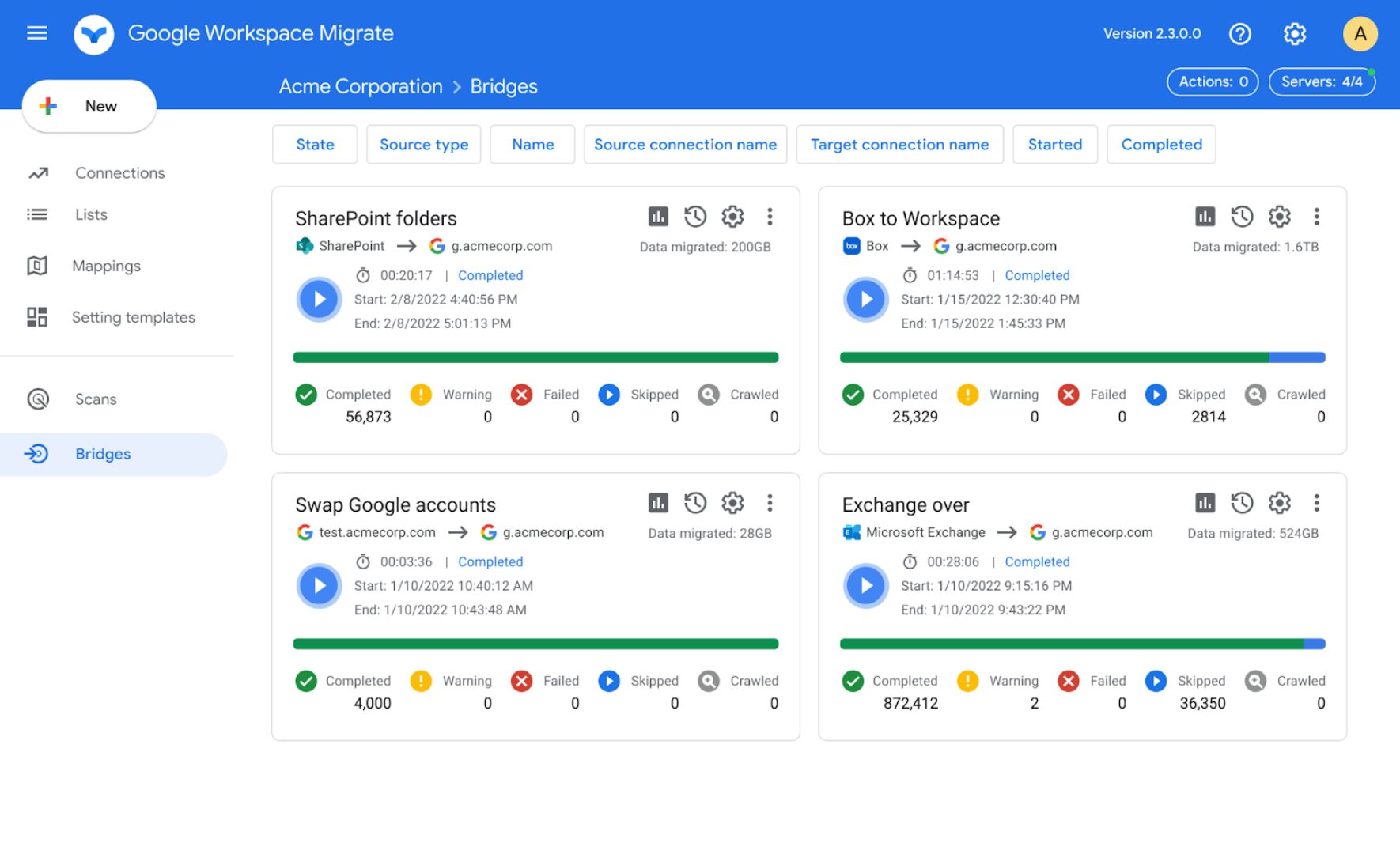Click report chart icon on Exchange over
Screen dimensions: 1400x854
pos(1205,503)
